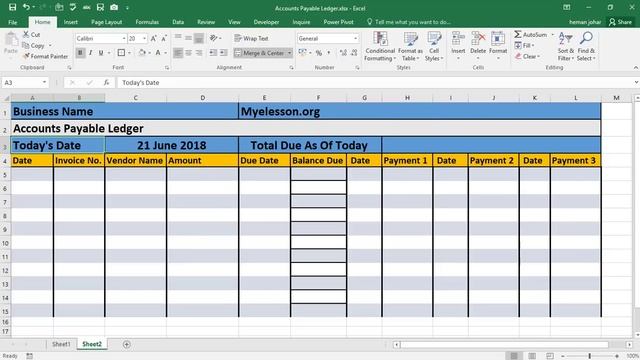Activate Format Painter
This screenshot has height=360, width=640.
45,56
